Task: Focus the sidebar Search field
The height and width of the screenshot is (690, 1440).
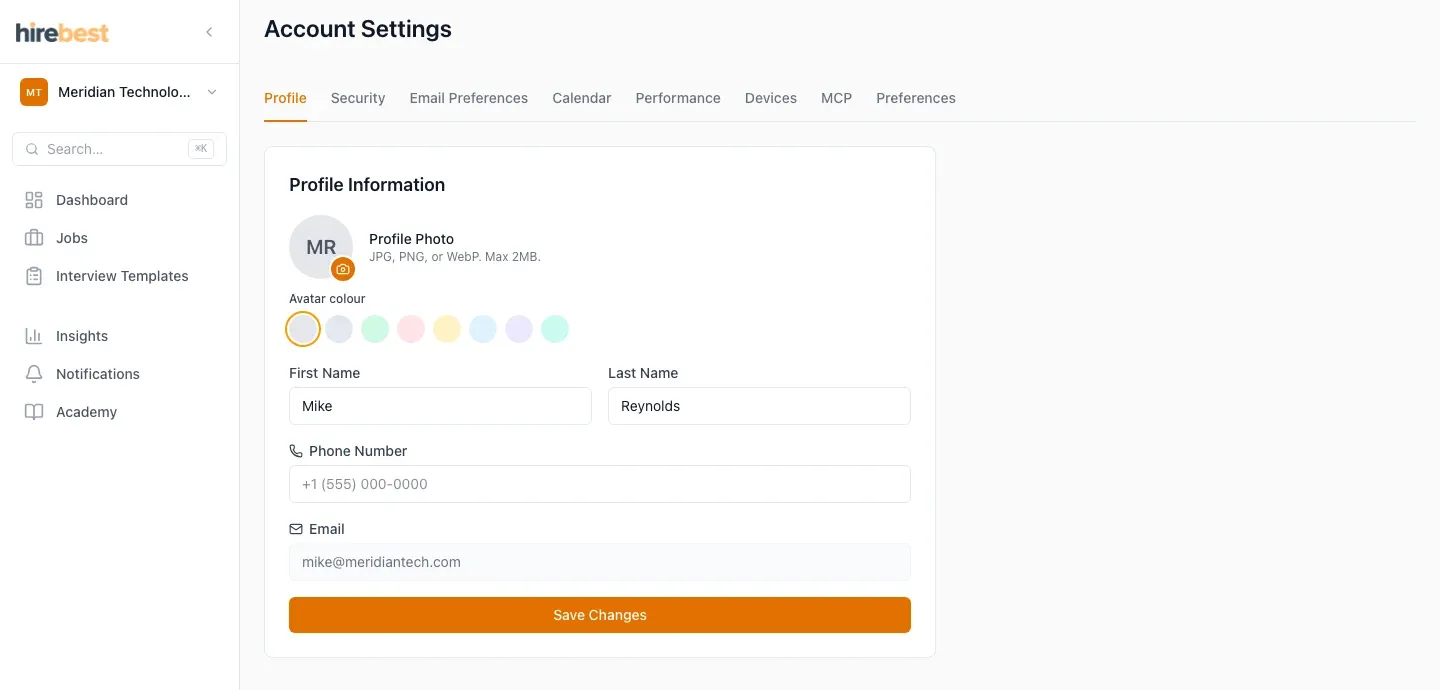Action: pyautogui.click(x=119, y=149)
